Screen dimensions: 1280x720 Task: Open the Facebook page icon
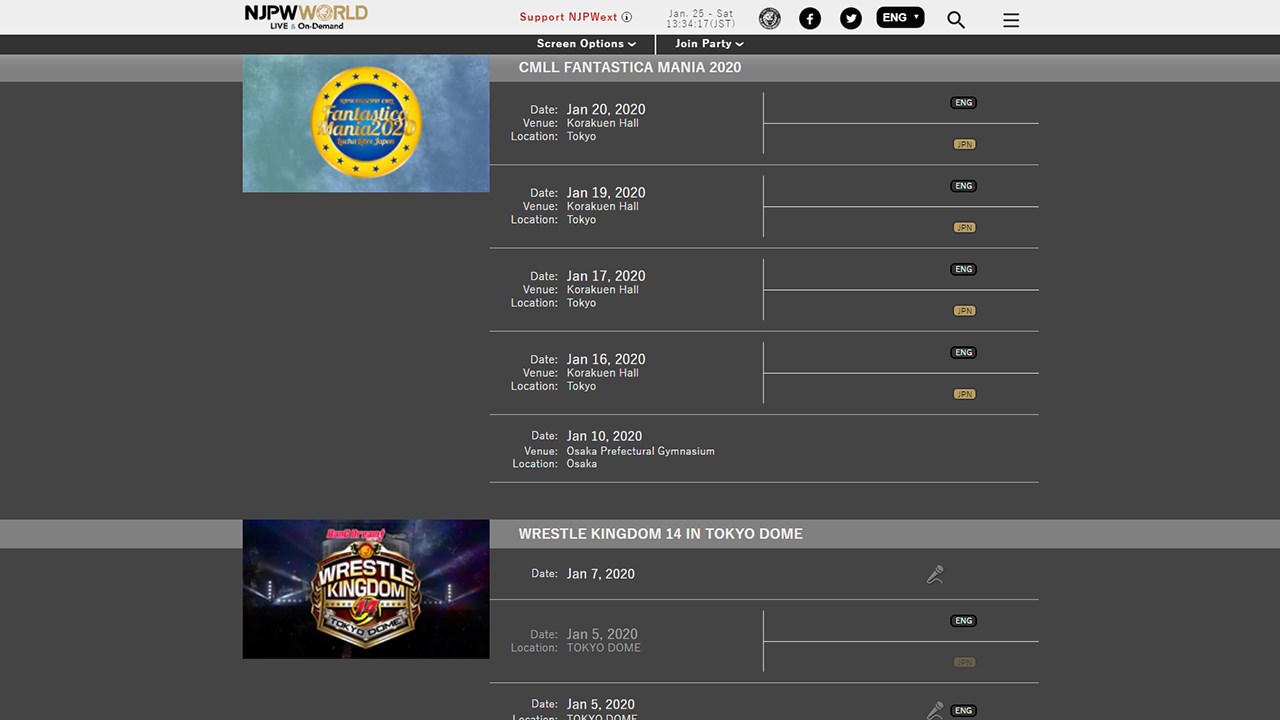click(810, 18)
